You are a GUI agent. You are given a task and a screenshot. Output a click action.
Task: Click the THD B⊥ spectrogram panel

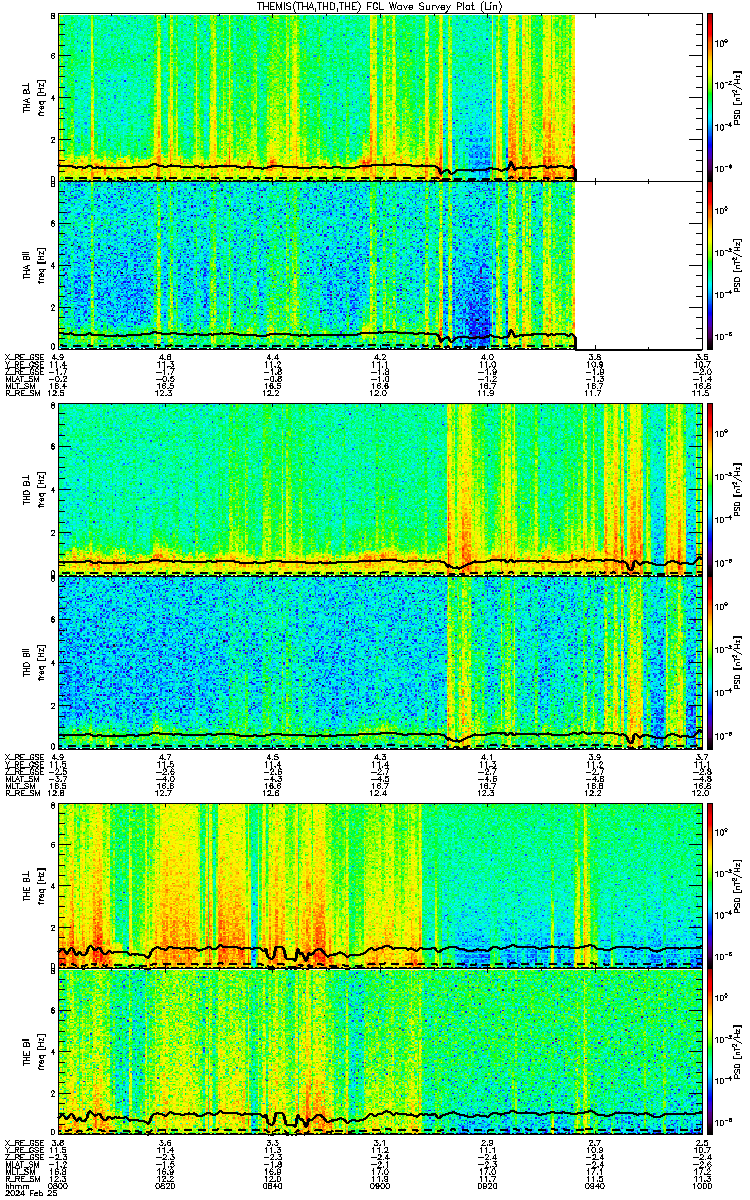380,489
